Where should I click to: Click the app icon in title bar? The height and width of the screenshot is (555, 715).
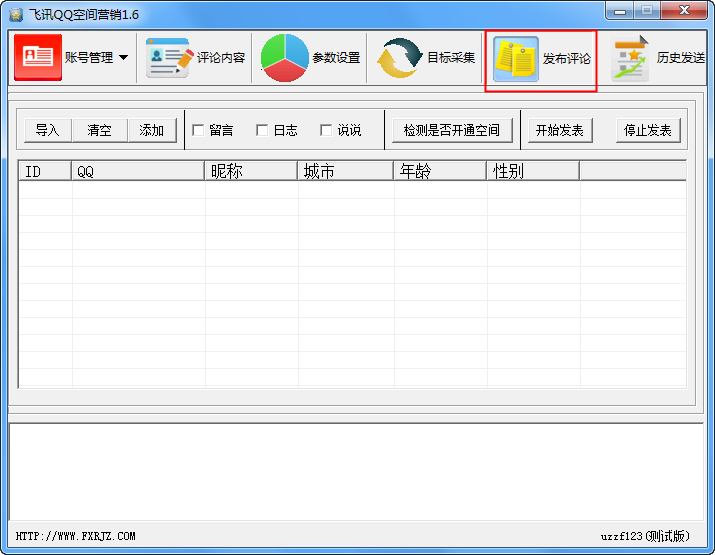[x=16, y=15]
